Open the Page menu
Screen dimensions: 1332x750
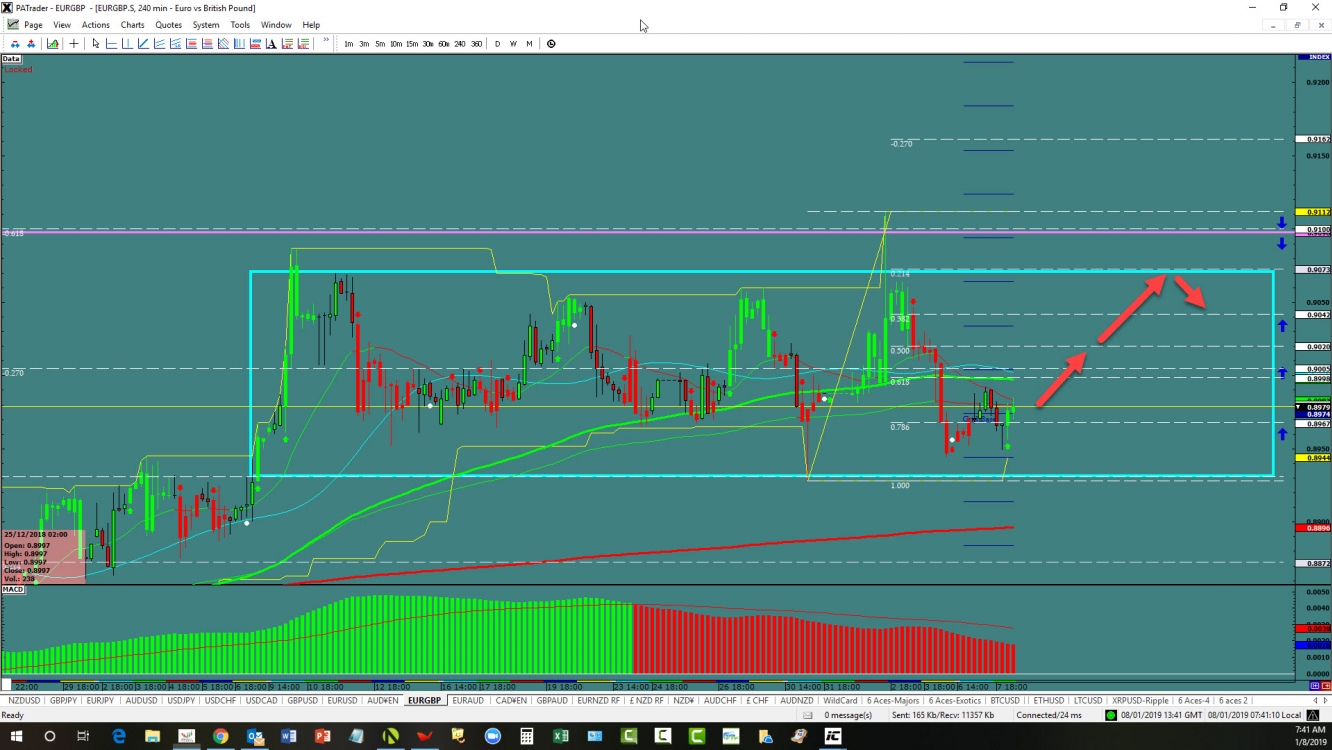coord(33,25)
